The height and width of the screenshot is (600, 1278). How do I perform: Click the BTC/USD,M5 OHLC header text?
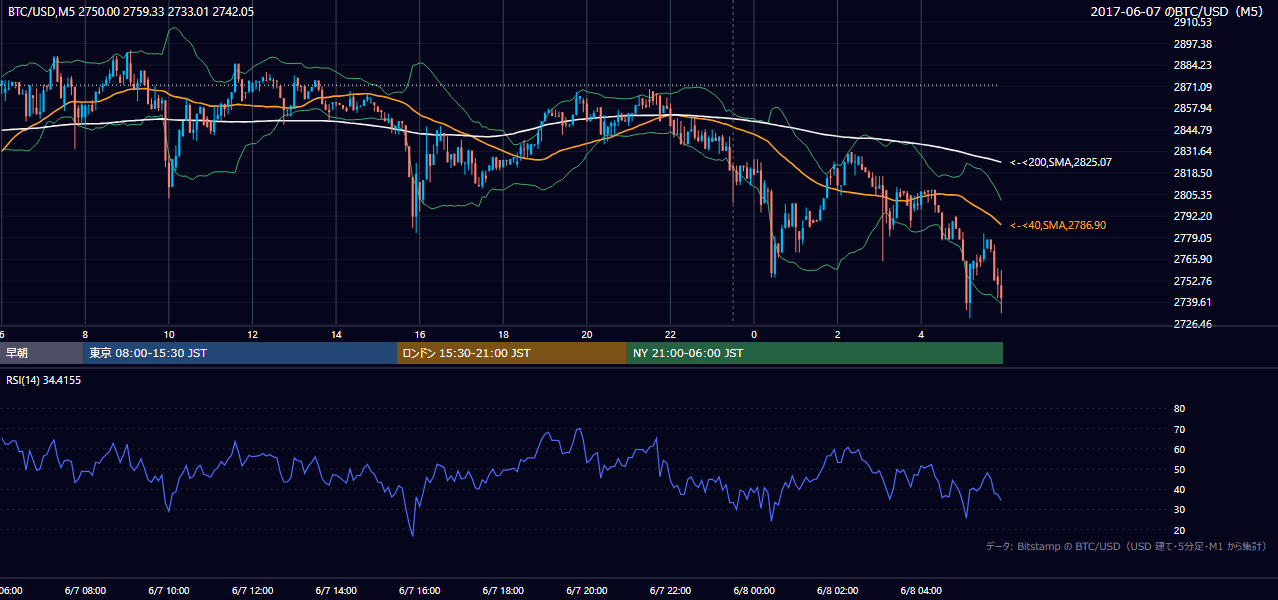[131, 12]
